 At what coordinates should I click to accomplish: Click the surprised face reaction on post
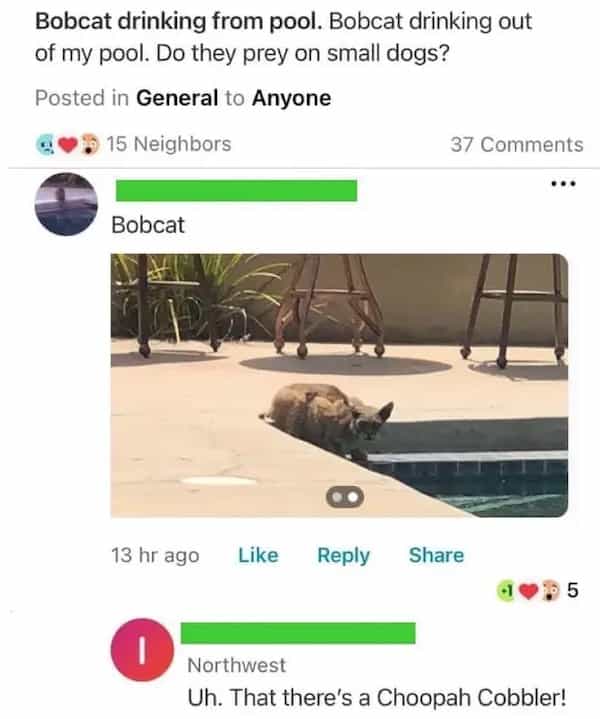click(x=90, y=144)
